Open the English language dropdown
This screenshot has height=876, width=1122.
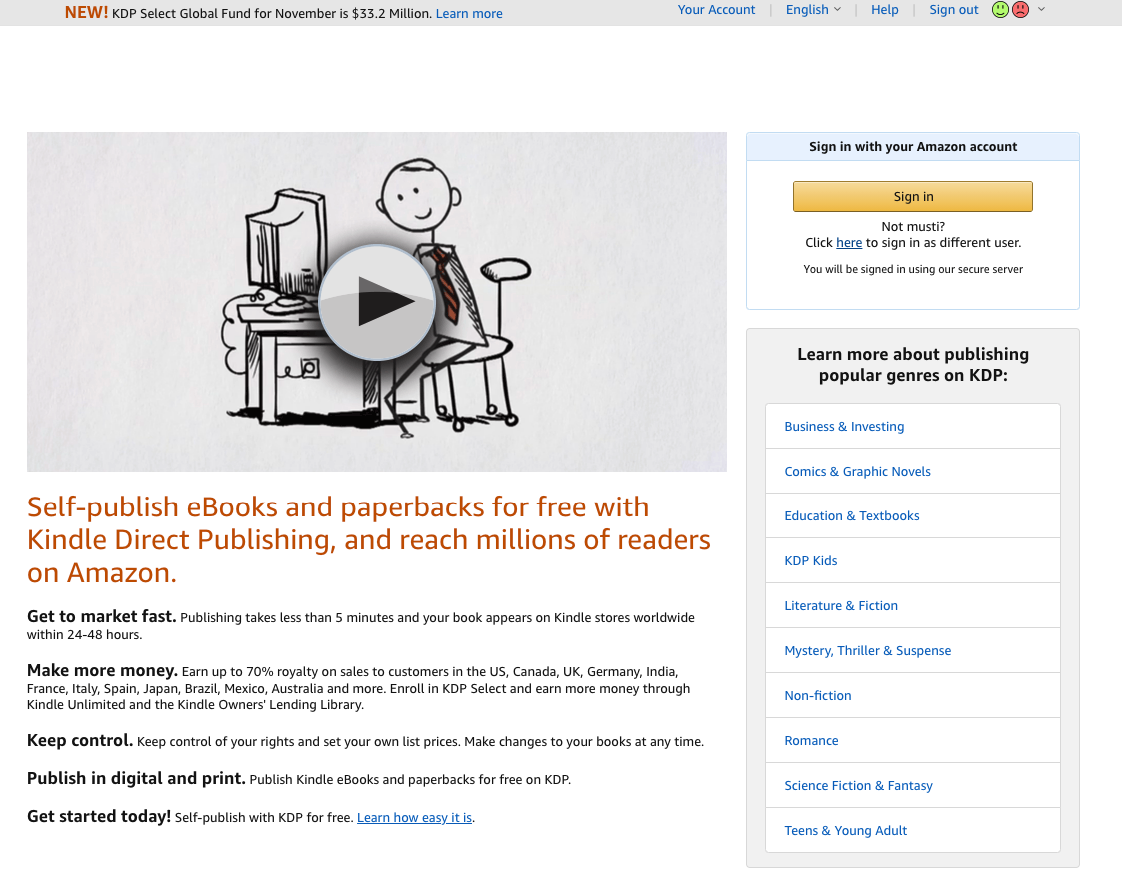(x=813, y=9)
